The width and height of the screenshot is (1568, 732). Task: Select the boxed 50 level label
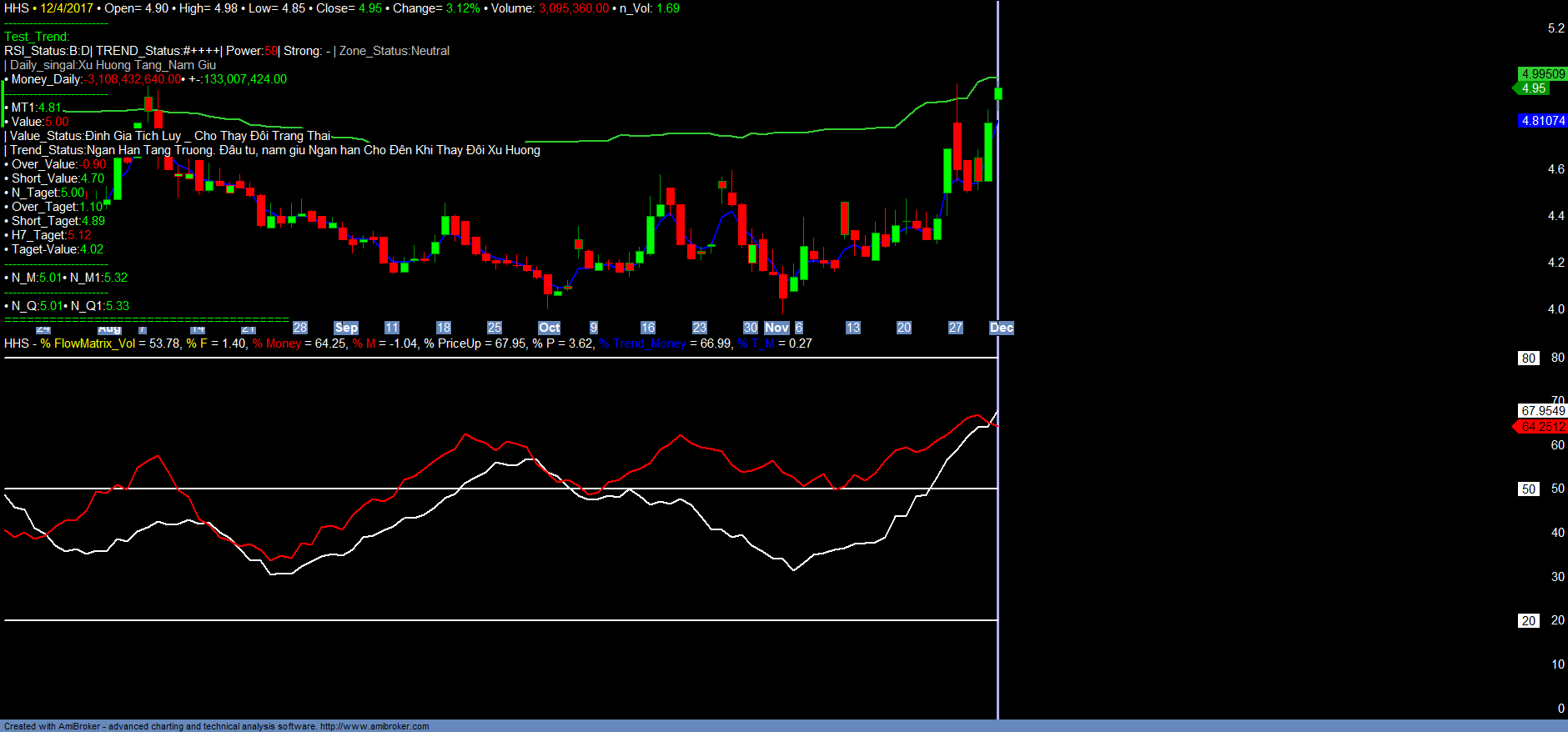point(1528,489)
